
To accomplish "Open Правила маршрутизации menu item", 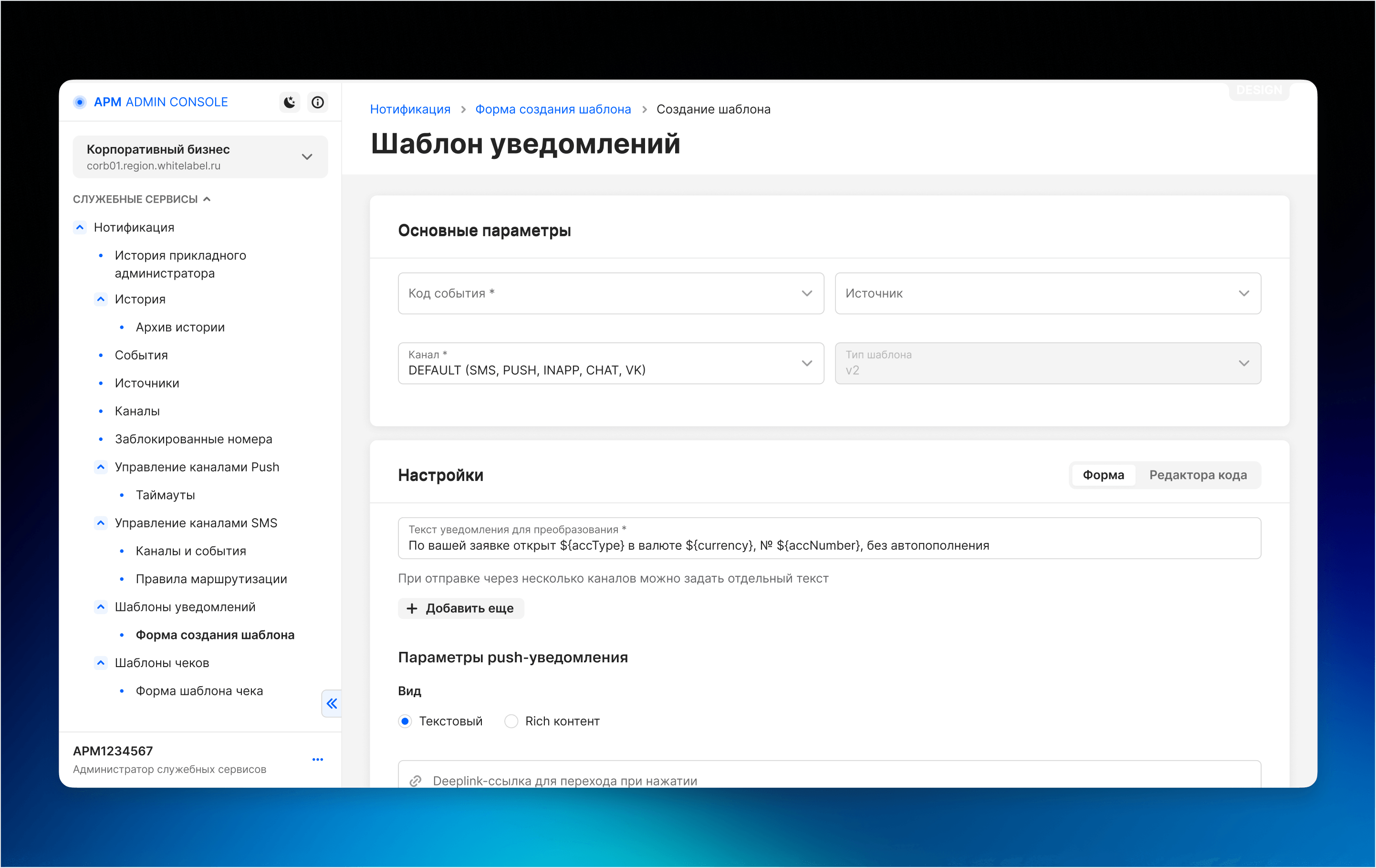I will 211,579.
